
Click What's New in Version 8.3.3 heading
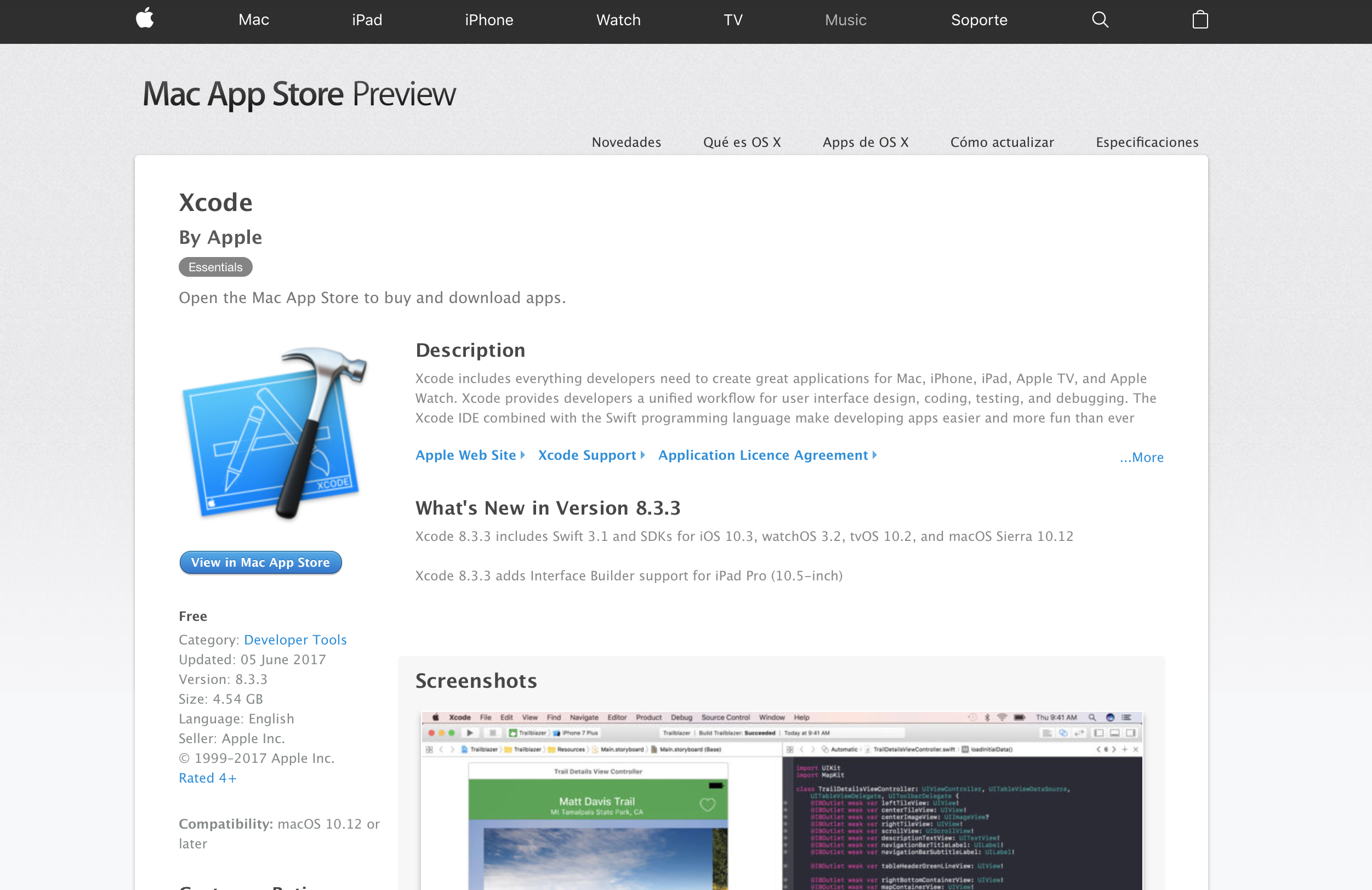(548, 508)
